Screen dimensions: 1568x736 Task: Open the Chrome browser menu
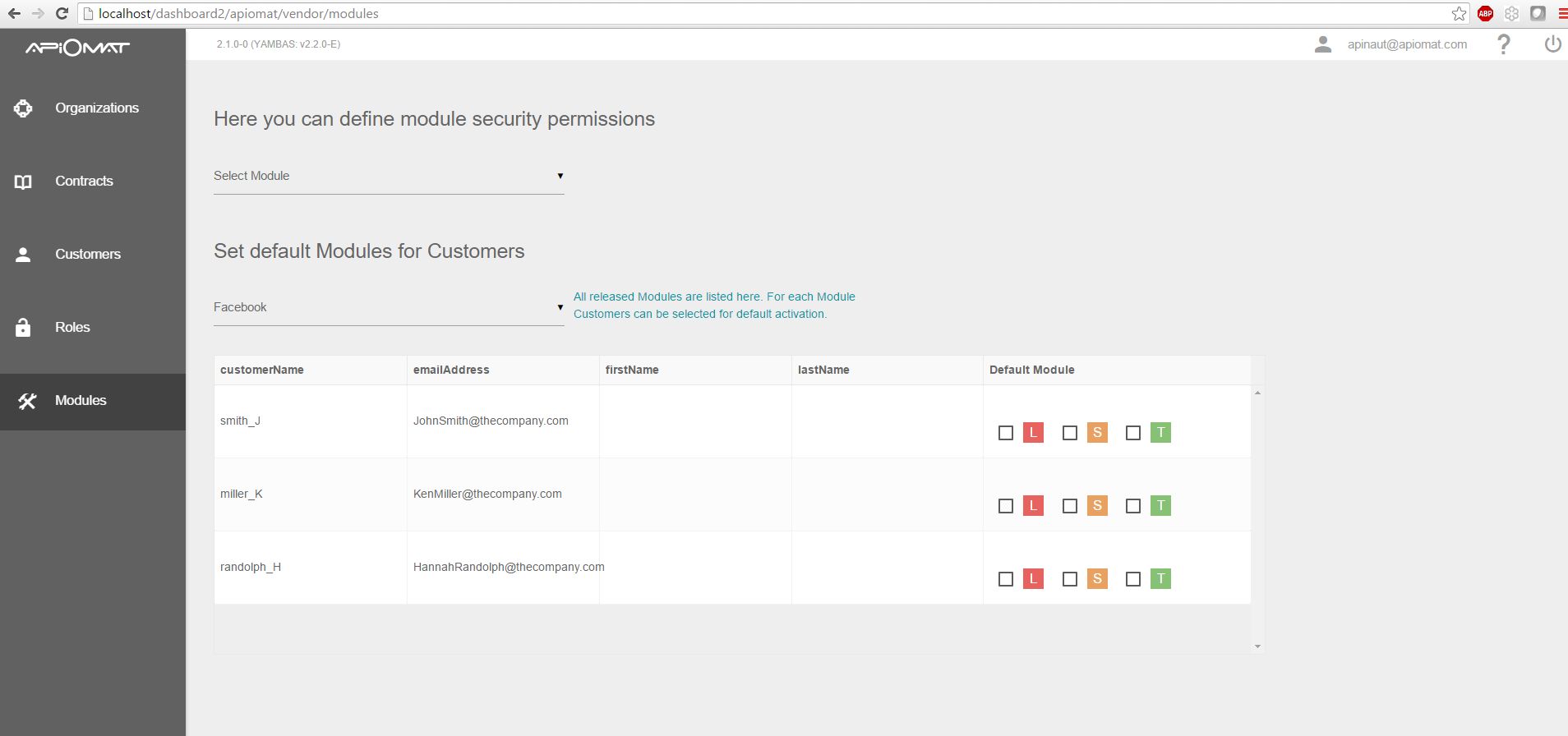click(1562, 13)
